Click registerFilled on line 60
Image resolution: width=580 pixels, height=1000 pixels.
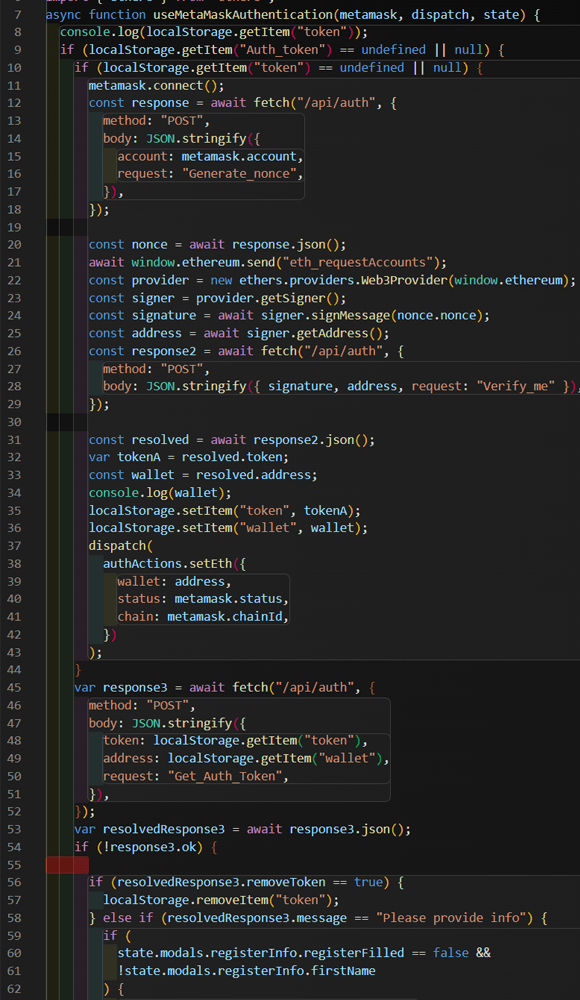[x=353, y=953]
